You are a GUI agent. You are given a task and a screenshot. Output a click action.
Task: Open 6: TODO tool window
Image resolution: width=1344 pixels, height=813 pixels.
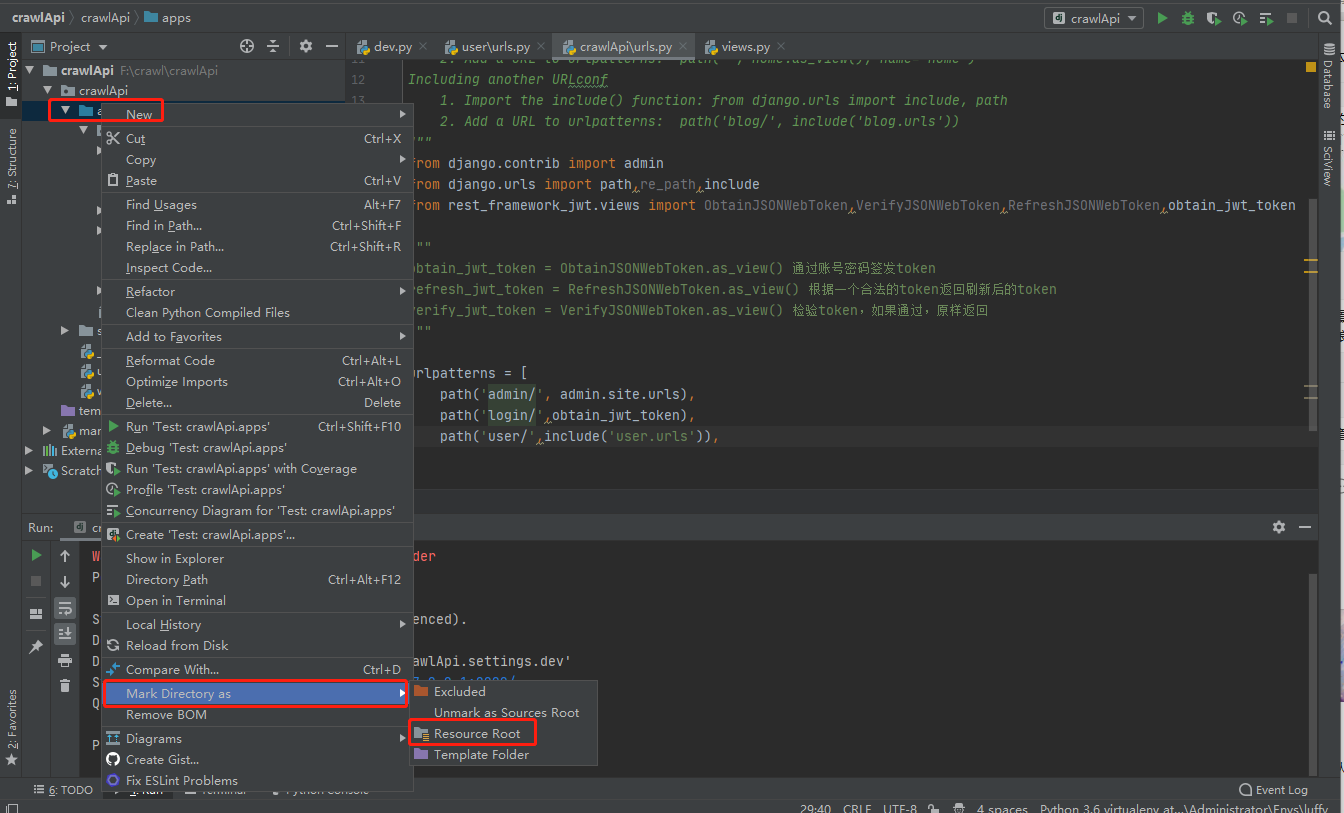click(64, 790)
